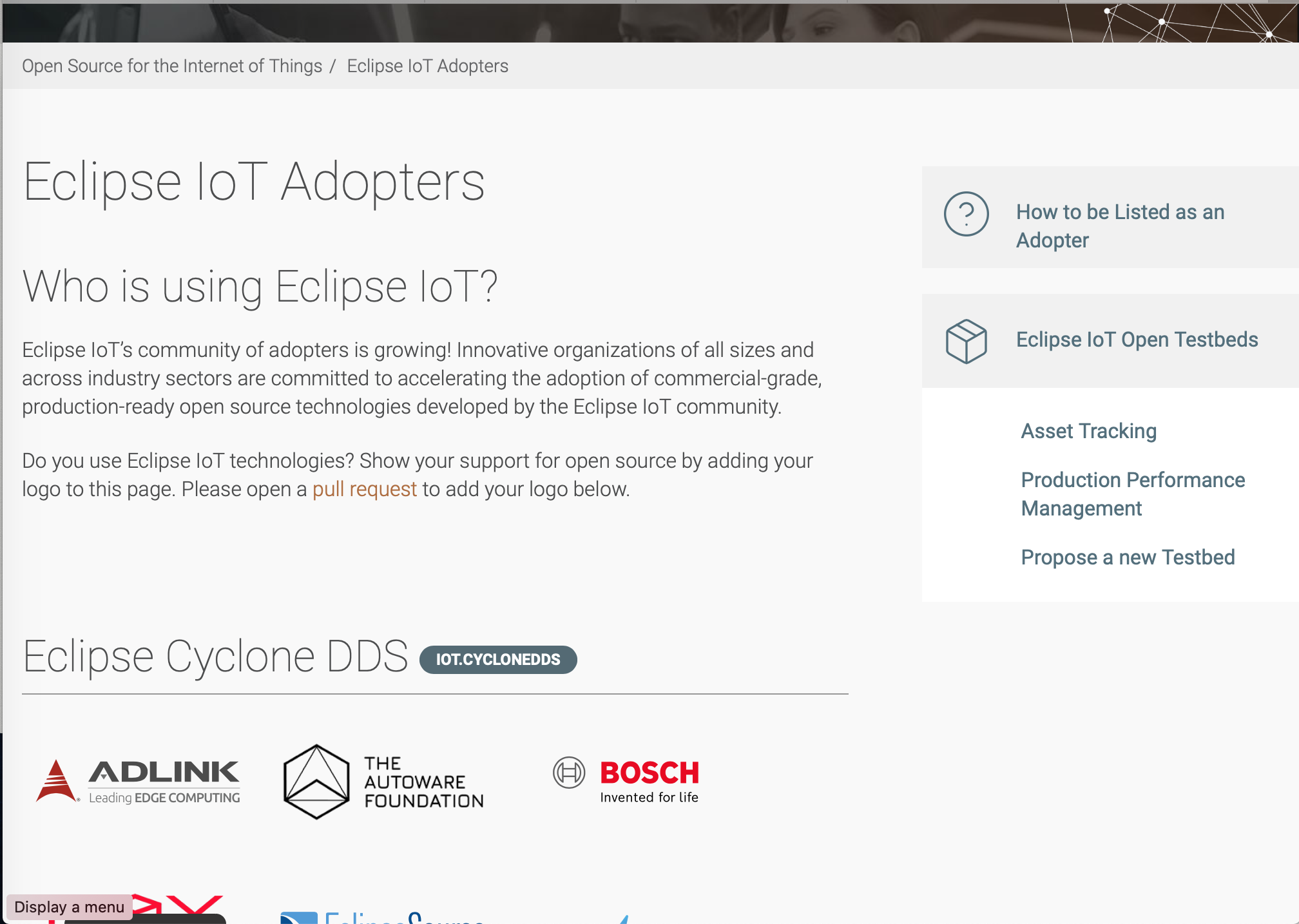
Task: Open the Bosch logo
Action: (626, 780)
